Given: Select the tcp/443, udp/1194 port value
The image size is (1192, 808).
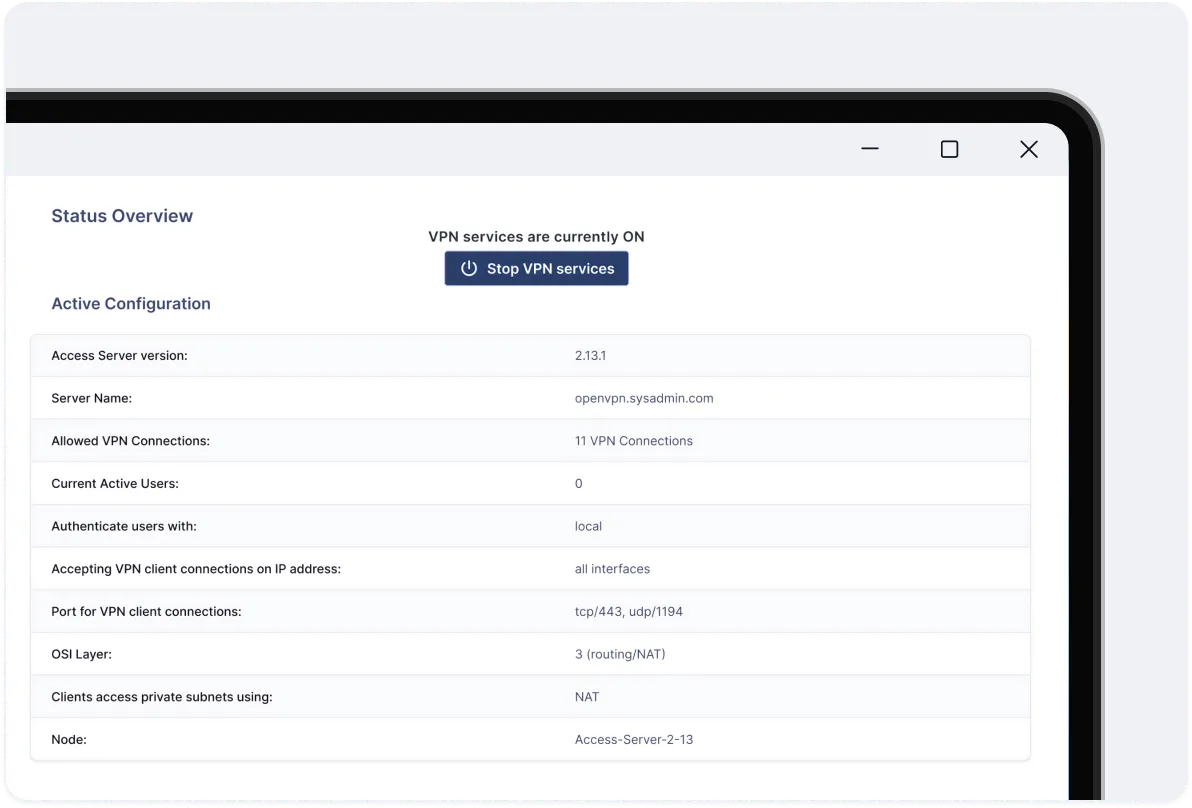Looking at the screenshot, I should pyautogui.click(x=629, y=611).
